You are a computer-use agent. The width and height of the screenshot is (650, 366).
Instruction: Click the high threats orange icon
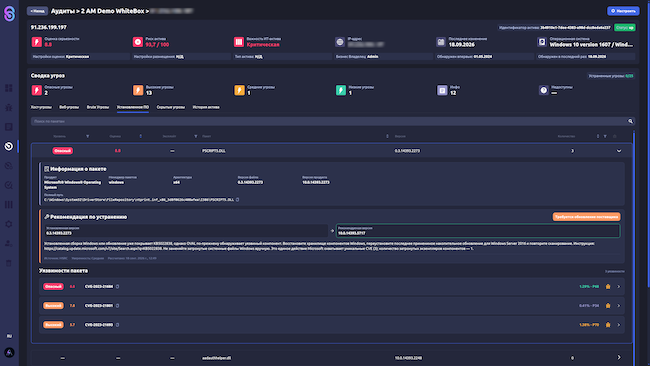pos(138,90)
